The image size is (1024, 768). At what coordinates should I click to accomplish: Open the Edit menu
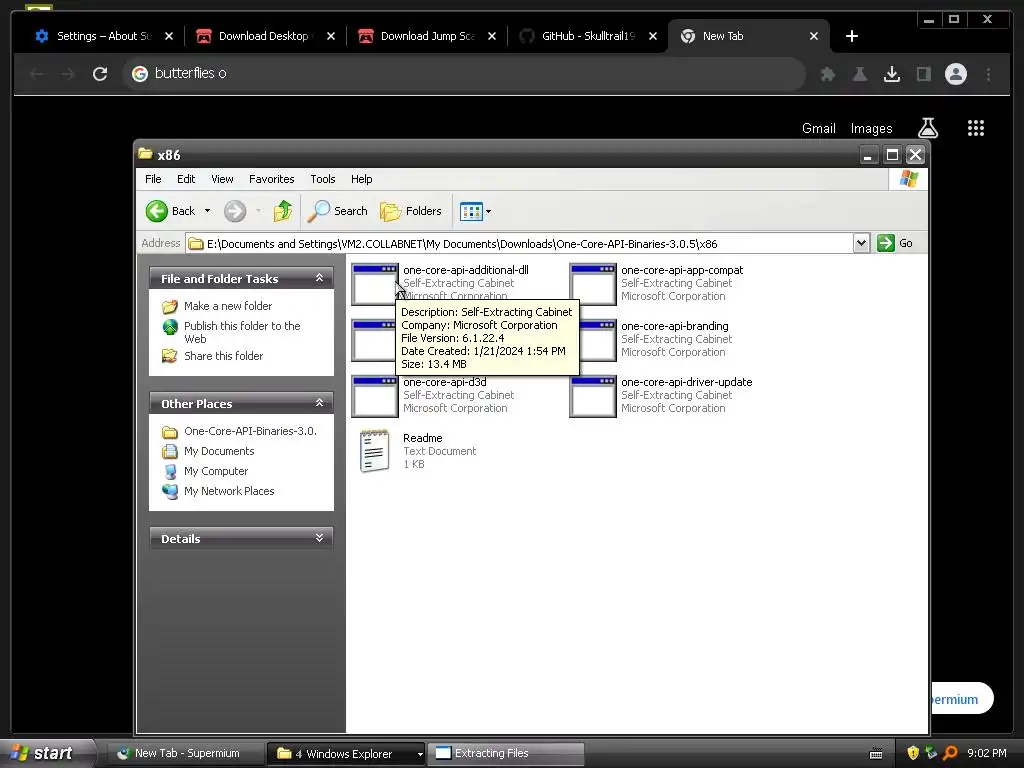pos(186,179)
